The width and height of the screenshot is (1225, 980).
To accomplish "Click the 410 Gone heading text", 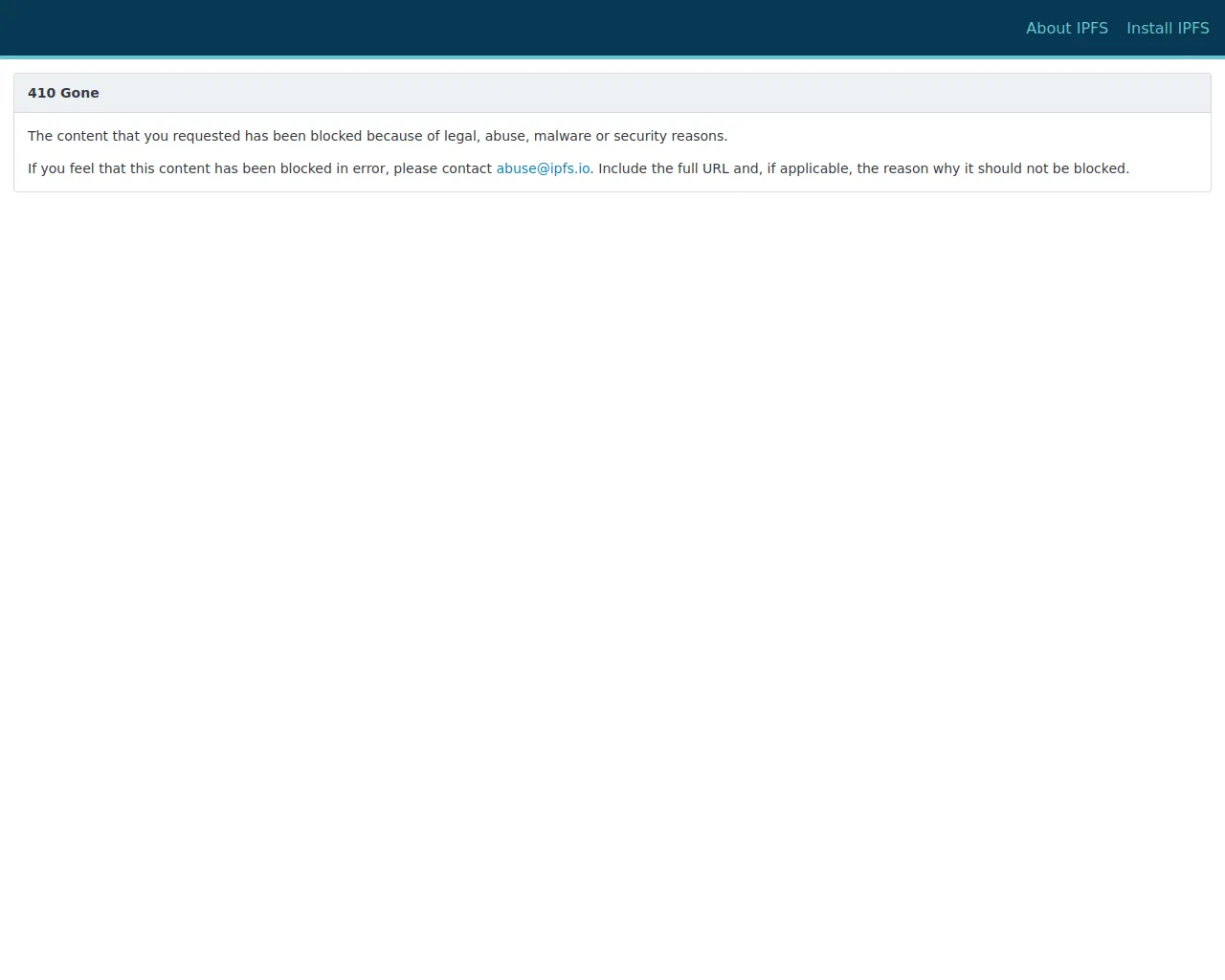I will coord(63,93).
